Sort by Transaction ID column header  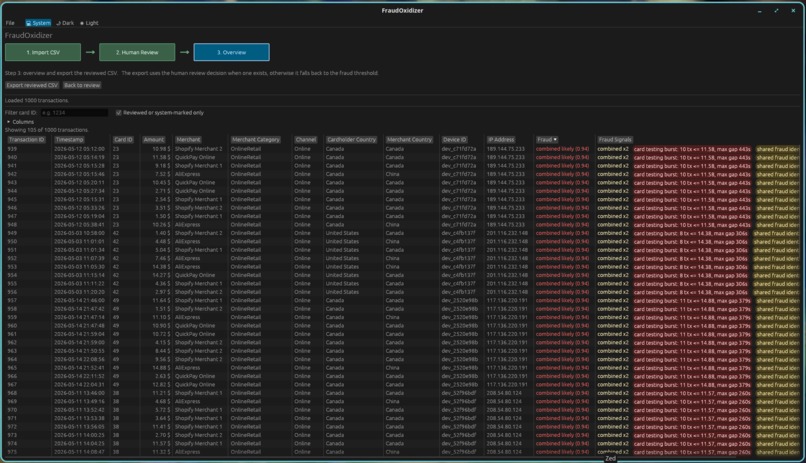pos(27,140)
